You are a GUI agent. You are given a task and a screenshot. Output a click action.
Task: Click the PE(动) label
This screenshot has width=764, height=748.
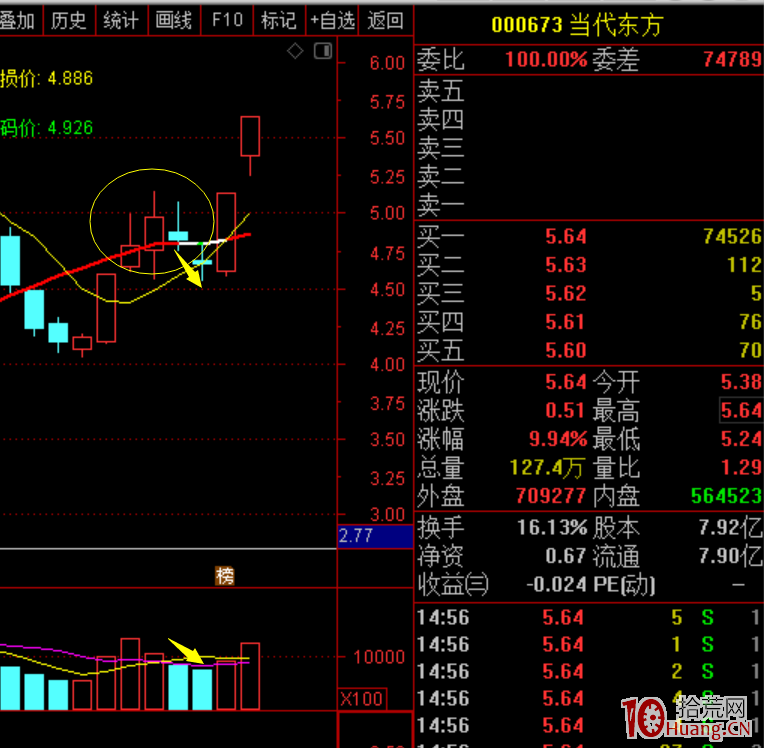click(x=624, y=585)
